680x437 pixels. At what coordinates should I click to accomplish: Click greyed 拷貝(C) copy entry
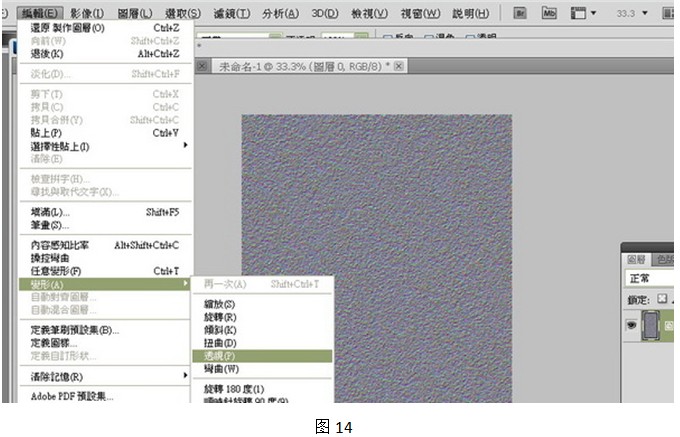105,107
